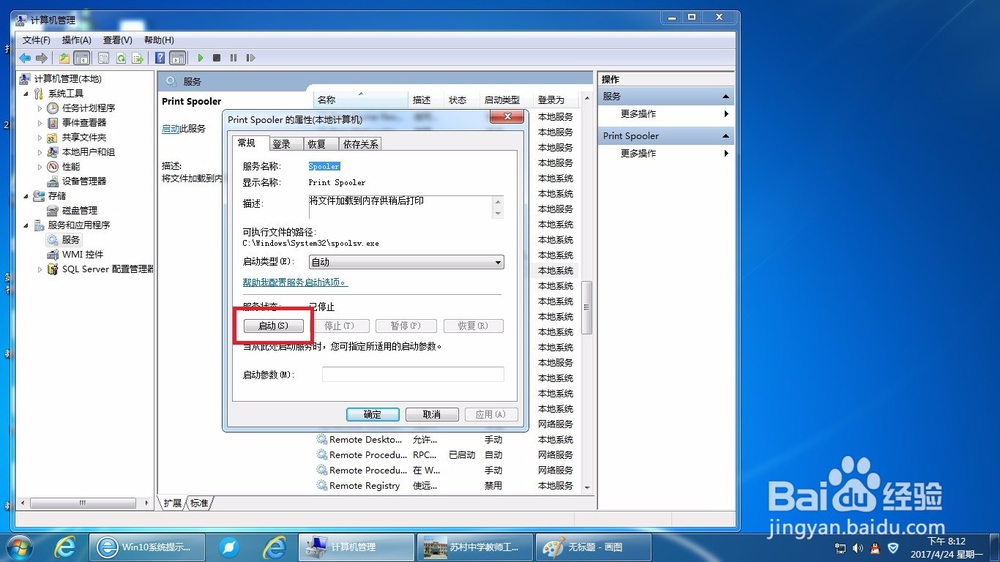Click the Stop service square icon
1000x562 pixels.
(x=217, y=58)
